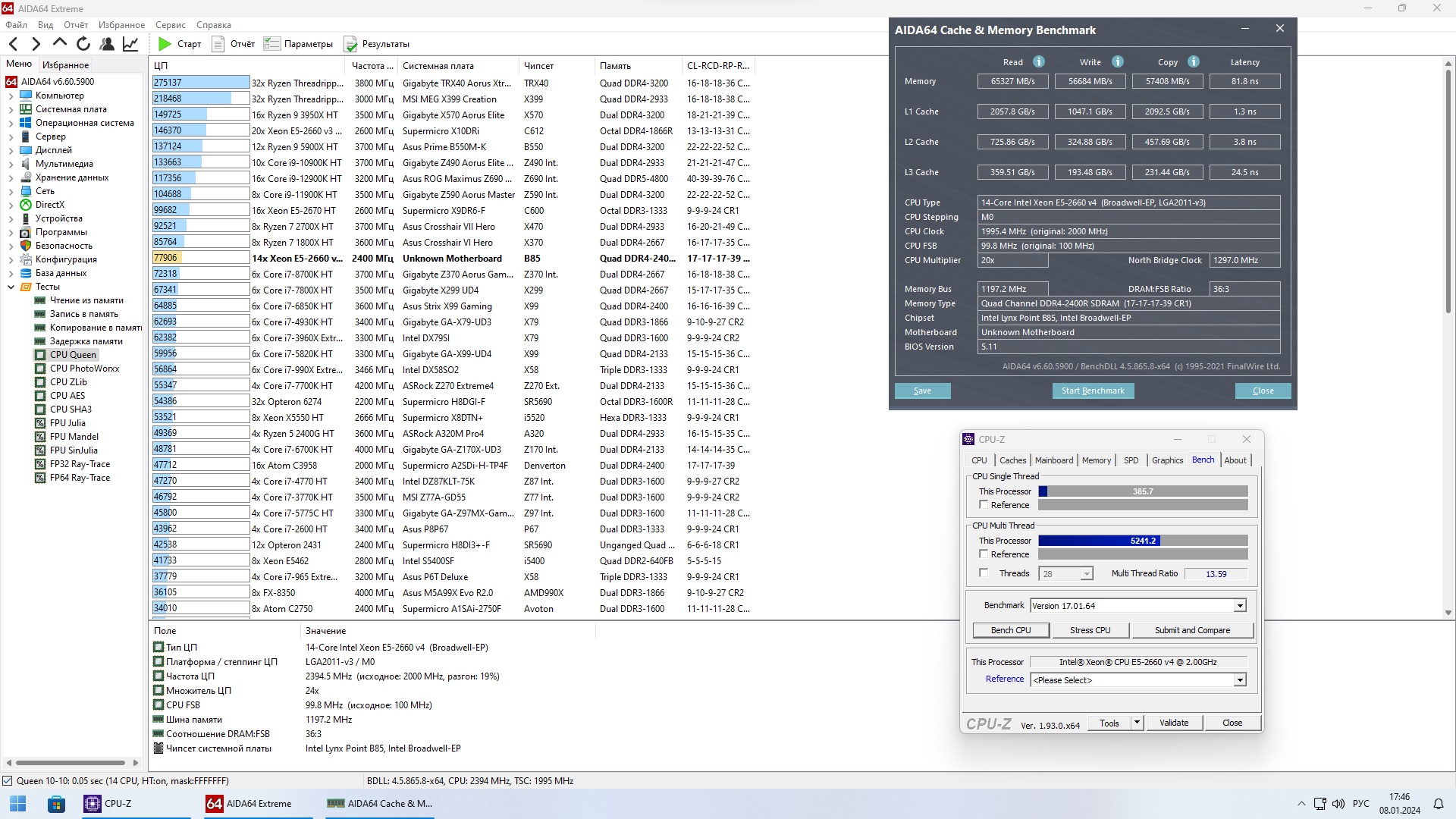This screenshot has height=819, width=1456.
Task: Switch to AIDA64 Cache & Memory taskbar item
Action: click(379, 804)
